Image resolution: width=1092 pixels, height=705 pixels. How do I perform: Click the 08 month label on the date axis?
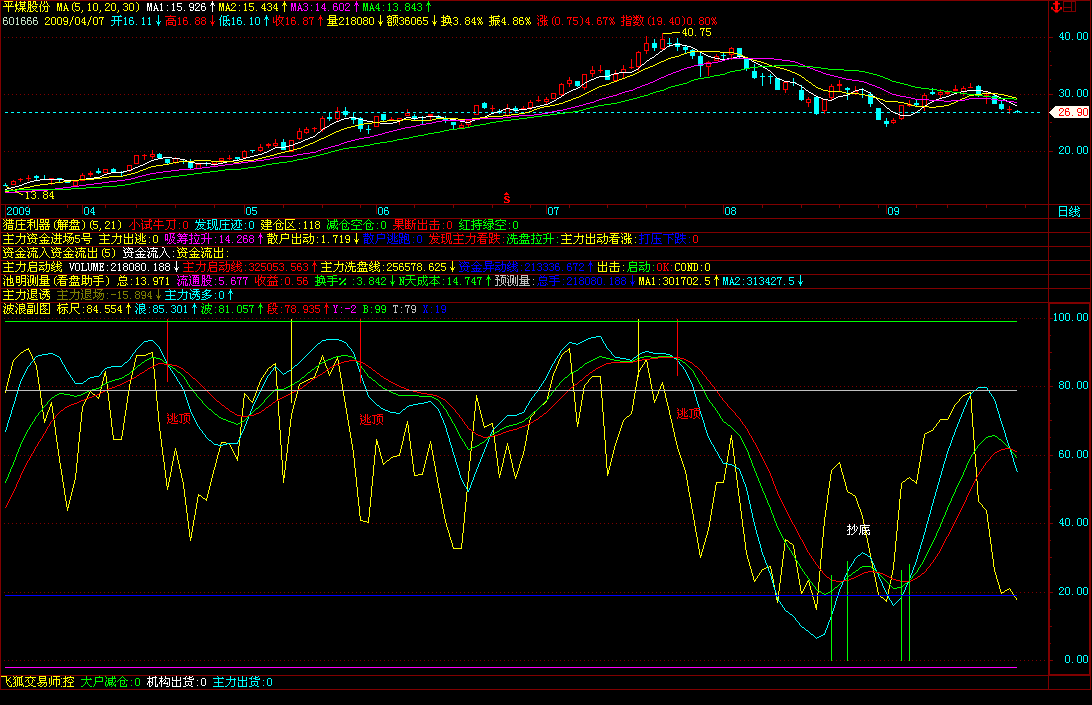(730, 211)
